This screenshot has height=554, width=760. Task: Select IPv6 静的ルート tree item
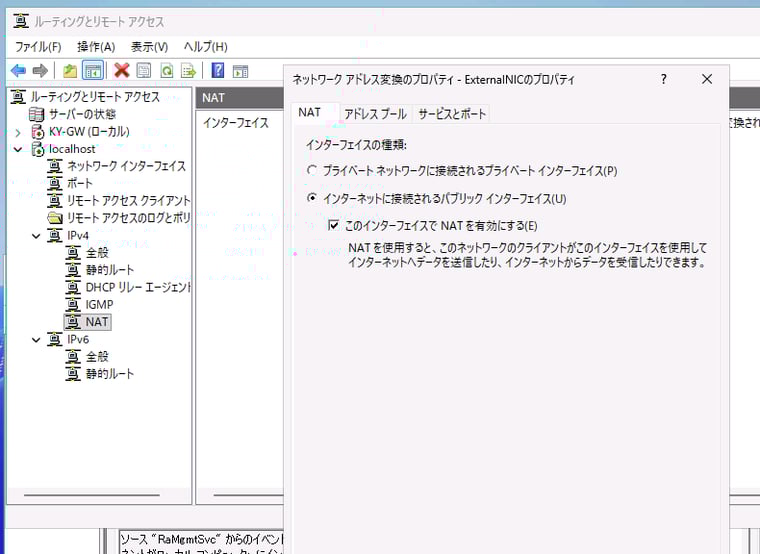point(110,374)
